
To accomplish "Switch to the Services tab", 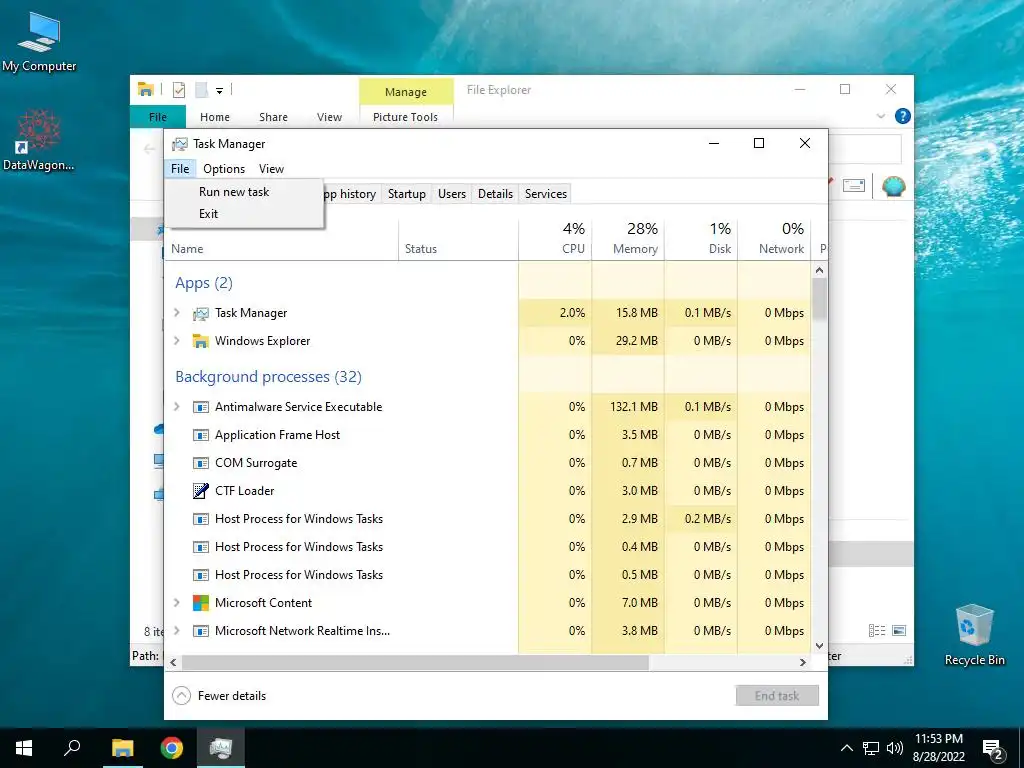I will pos(546,194).
